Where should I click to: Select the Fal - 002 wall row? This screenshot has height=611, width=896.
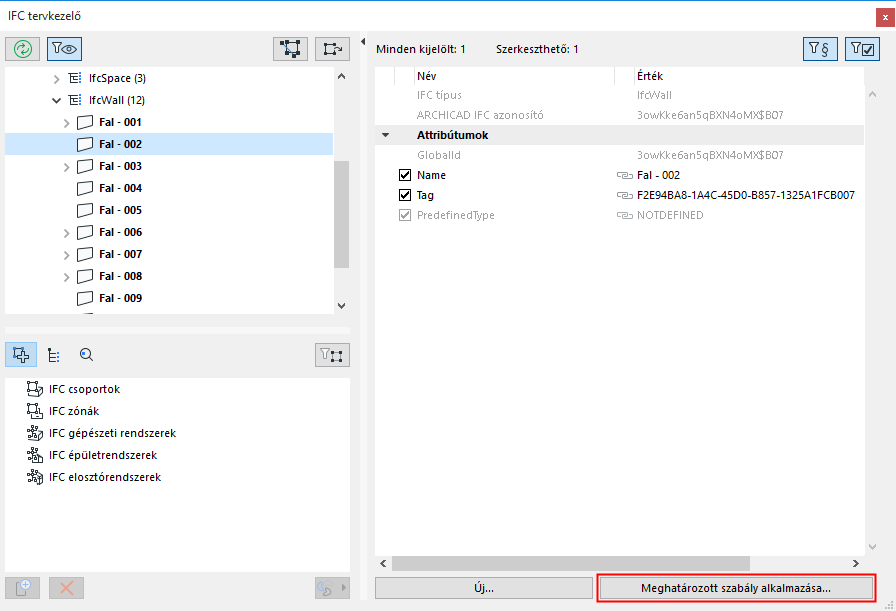pyautogui.click(x=169, y=144)
